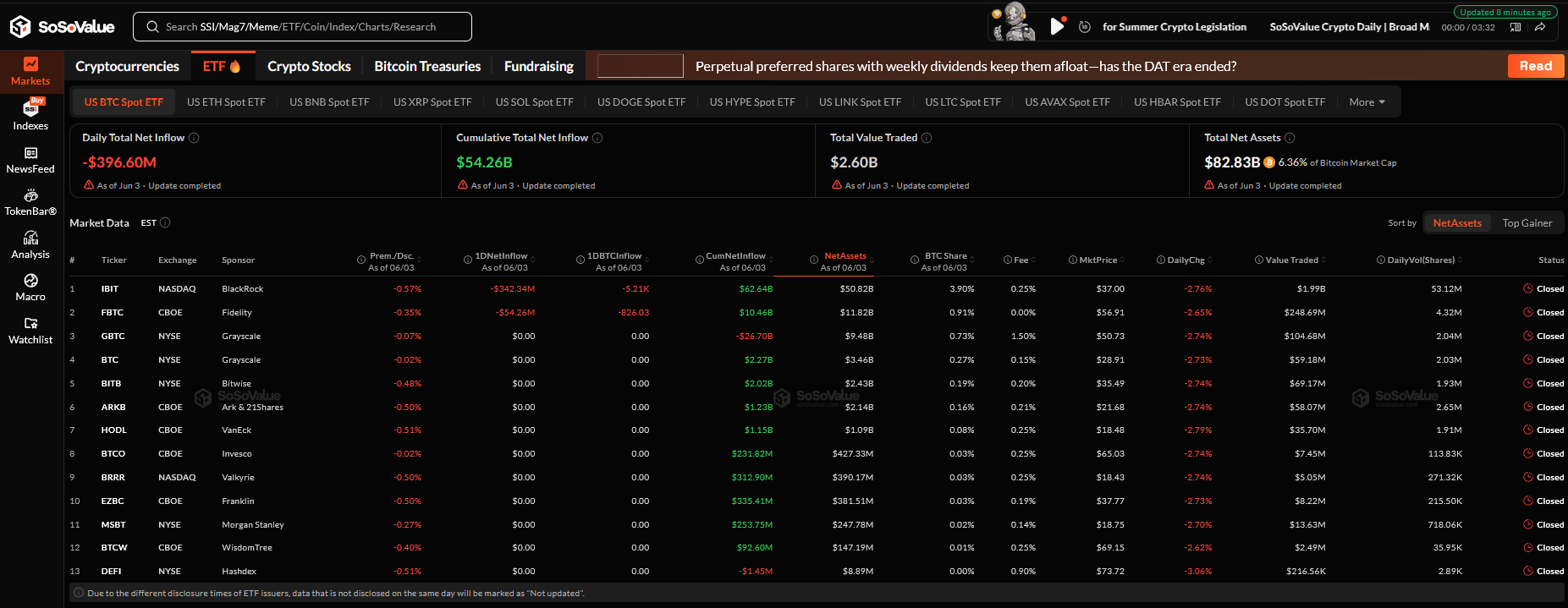Open the IBIT ticker row
The width and height of the screenshot is (1568, 608).
pyautogui.click(x=817, y=289)
